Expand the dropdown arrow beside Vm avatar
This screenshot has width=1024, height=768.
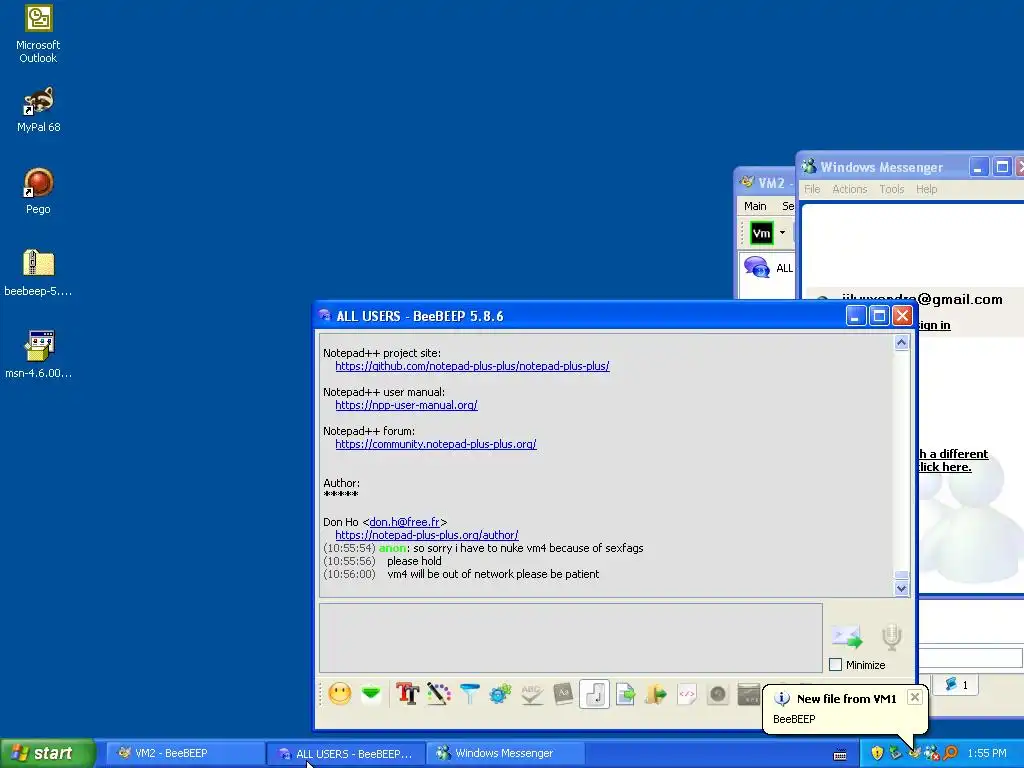click(782, 233)
